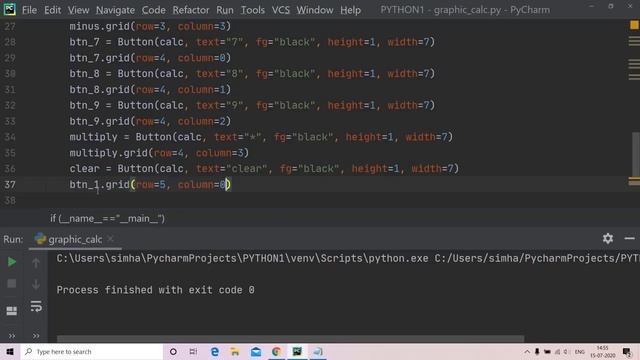Viewport: 640px width, 360px height.
Task: Open the Navigate menu
Action: pos(116,10)
